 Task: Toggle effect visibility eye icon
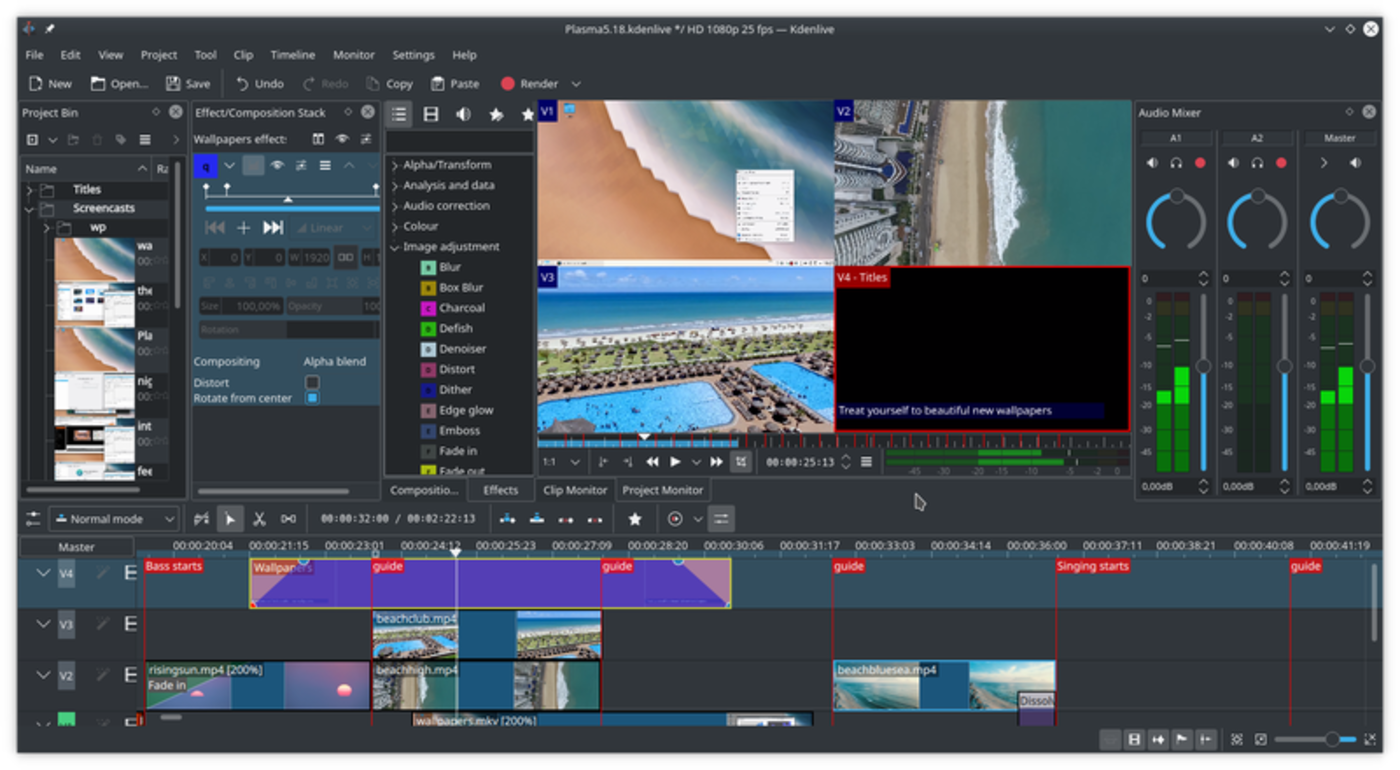[277, 166]
